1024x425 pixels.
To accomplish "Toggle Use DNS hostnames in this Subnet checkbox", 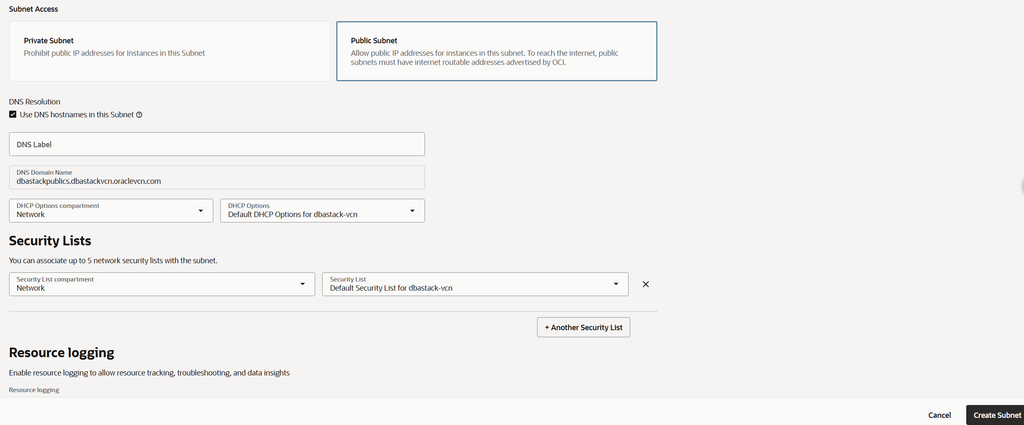I will [12, 114].
